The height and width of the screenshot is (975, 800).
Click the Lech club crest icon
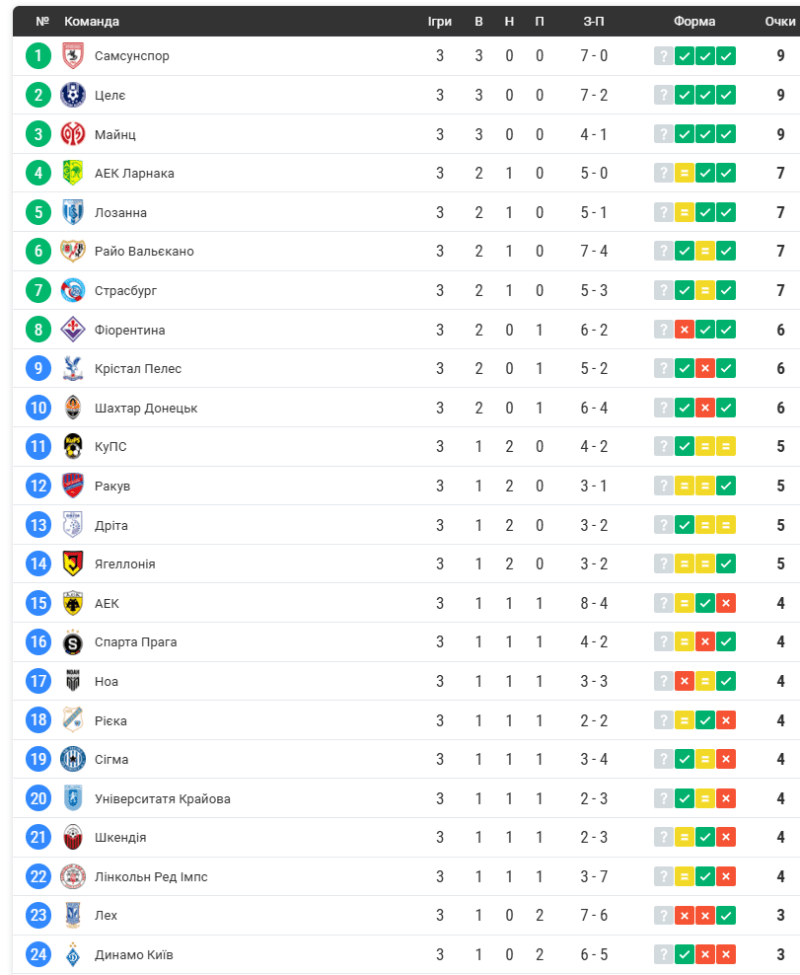73,915
